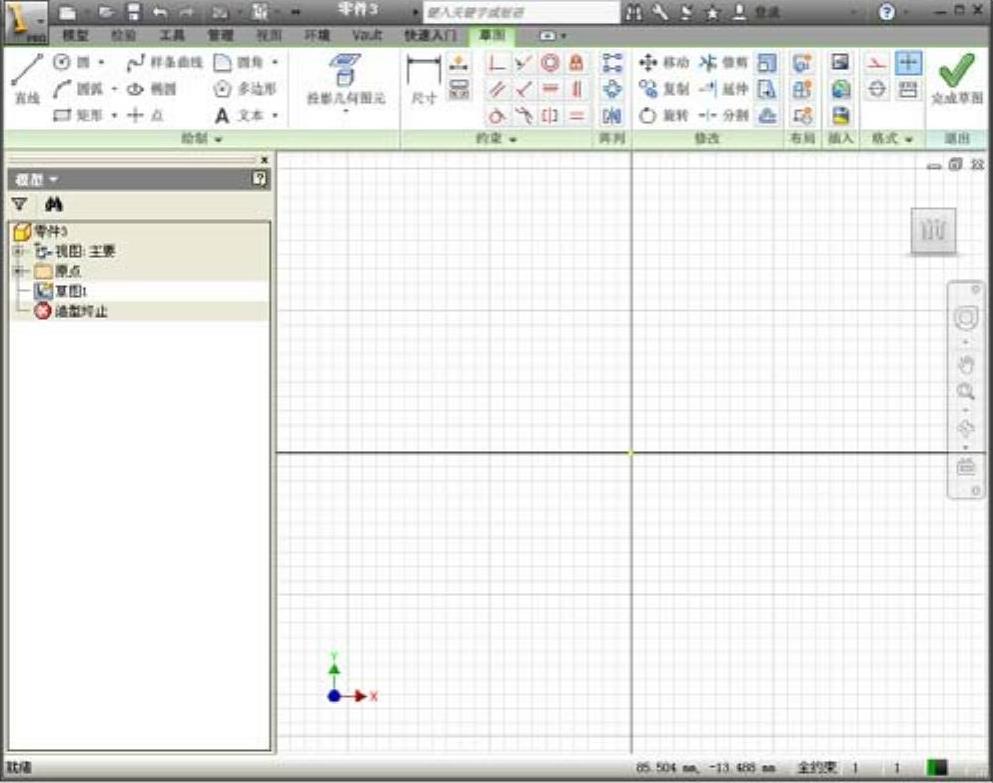Apply the coincident constraint
The image size is (993, 783).
497,62
